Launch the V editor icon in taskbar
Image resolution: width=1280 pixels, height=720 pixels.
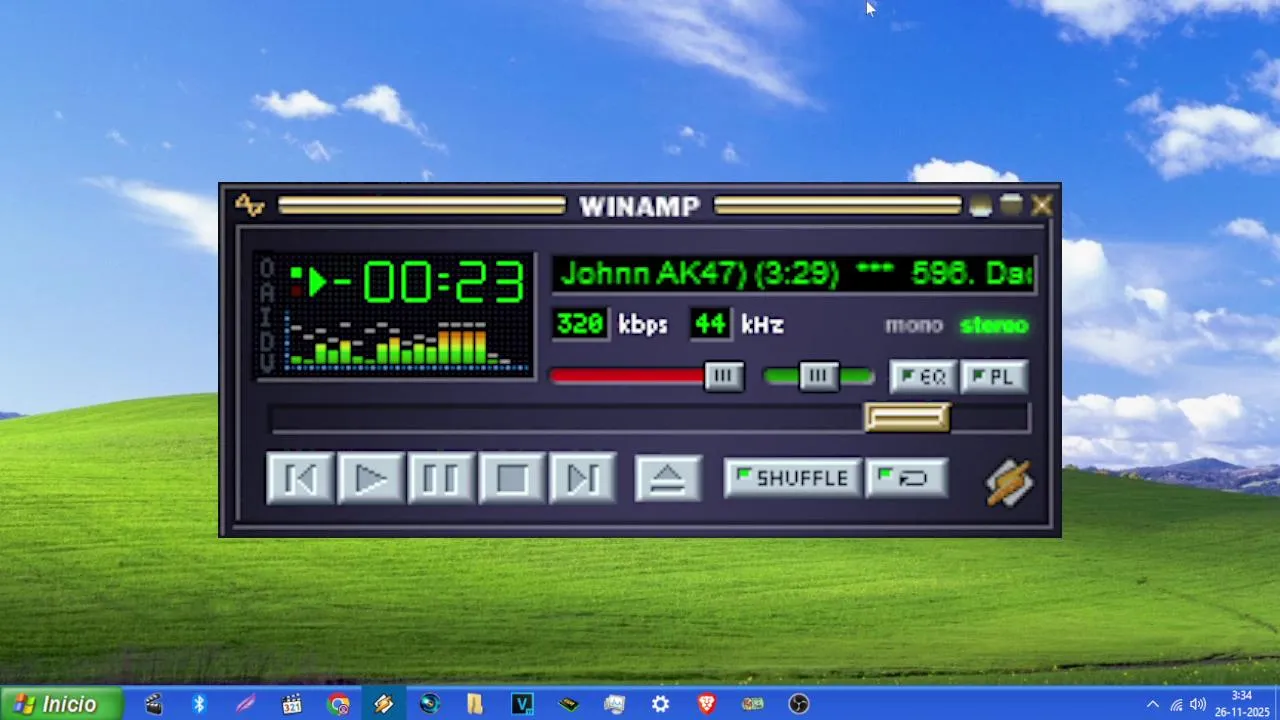pos(522,704)
